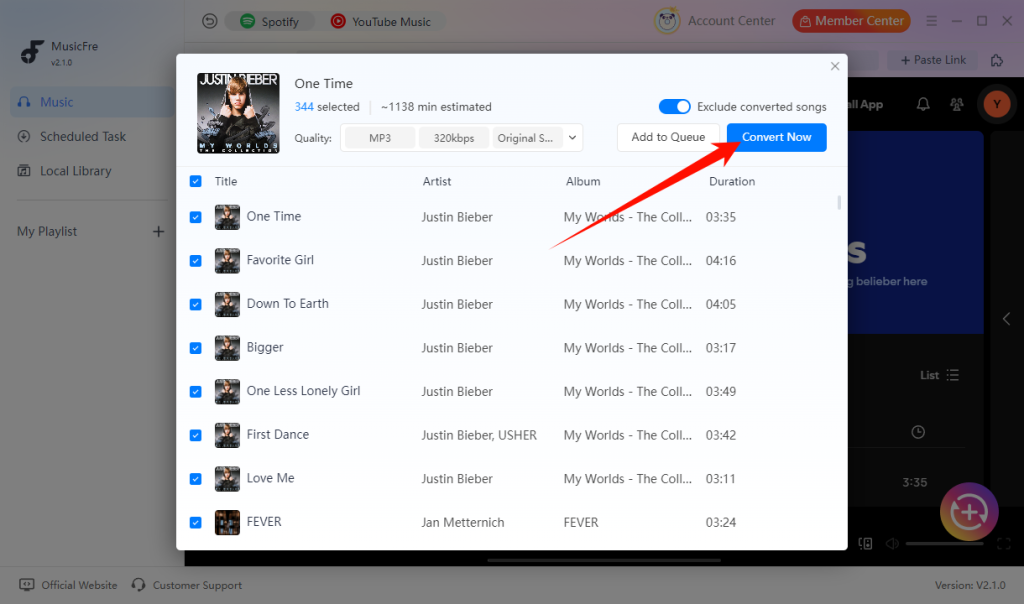Uncheck the First Dance checkbox
Screen dimensions: 1024x604
pos(195,436)
